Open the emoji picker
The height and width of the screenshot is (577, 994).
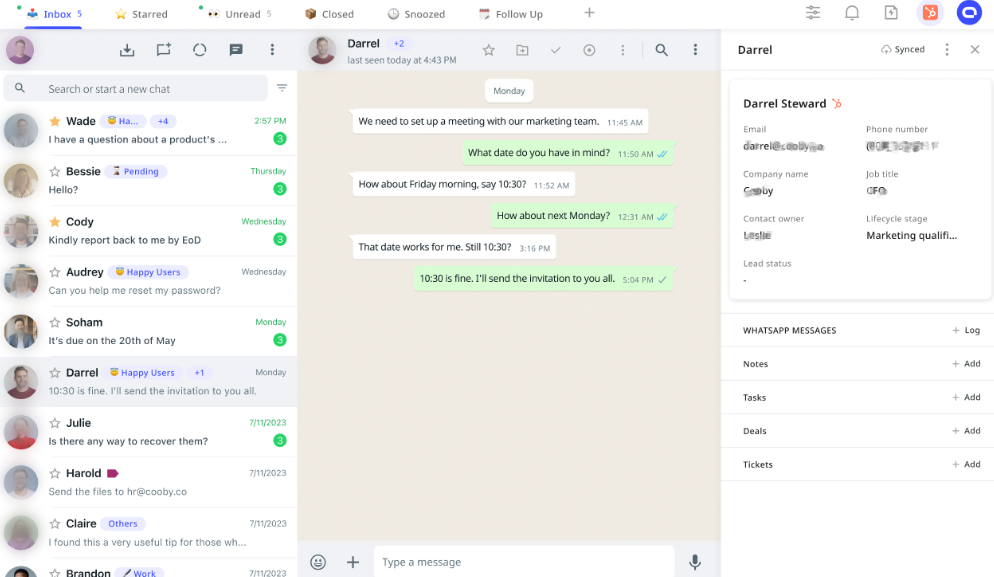tap(318, 562)
